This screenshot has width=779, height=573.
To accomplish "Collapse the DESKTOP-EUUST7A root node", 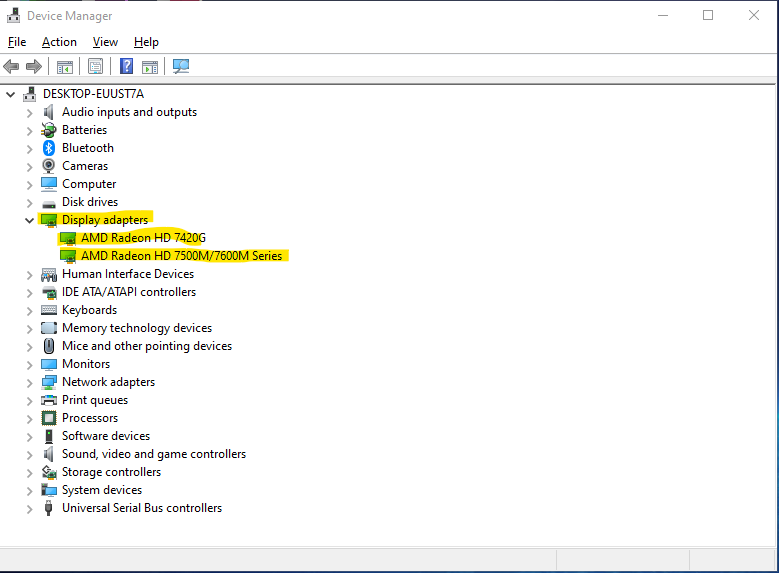I will (x=10, y=94).
